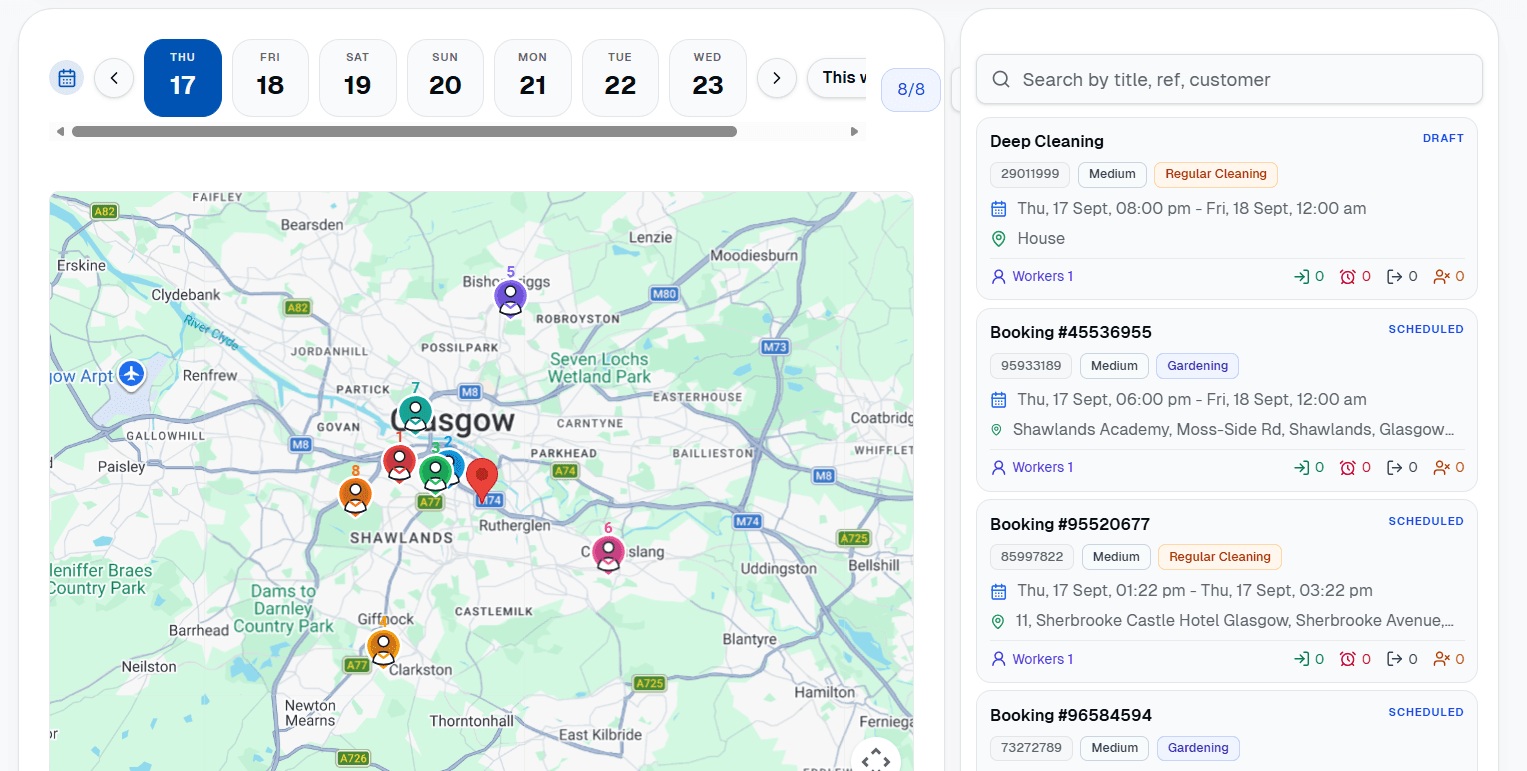
Task: Click the date strip scrollbar thumb
Action: (404, 131)
